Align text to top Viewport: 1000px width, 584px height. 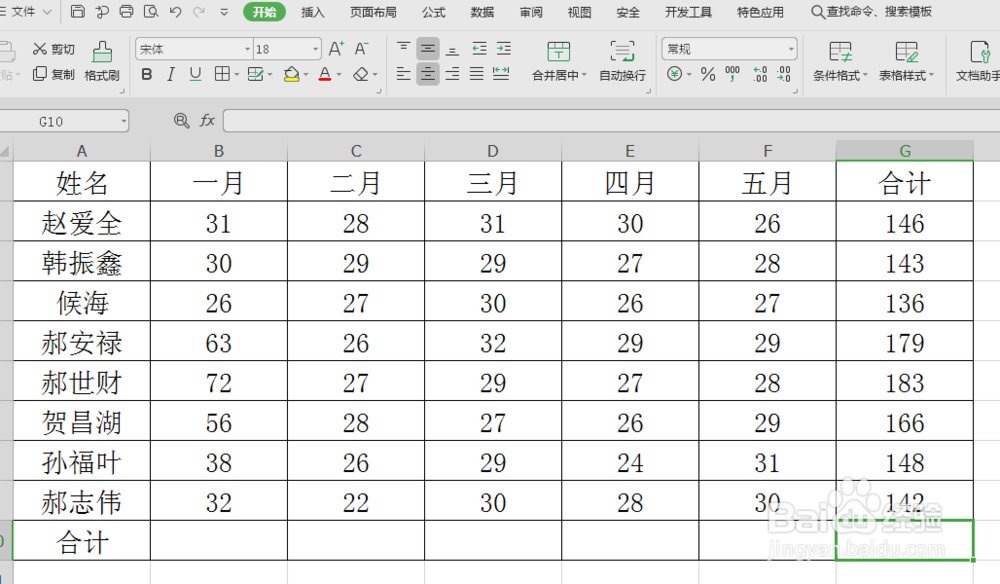403,48
